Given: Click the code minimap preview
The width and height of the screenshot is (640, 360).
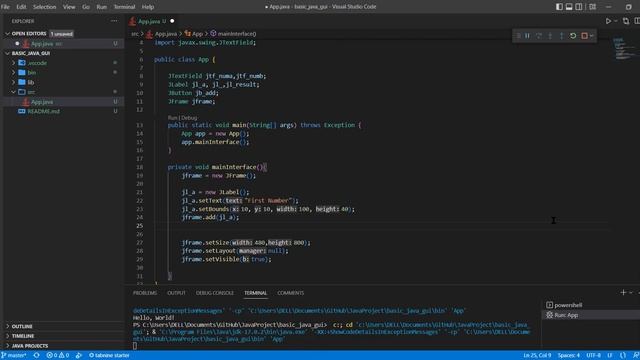Looking at the screenshot, I should coord(624,49).
